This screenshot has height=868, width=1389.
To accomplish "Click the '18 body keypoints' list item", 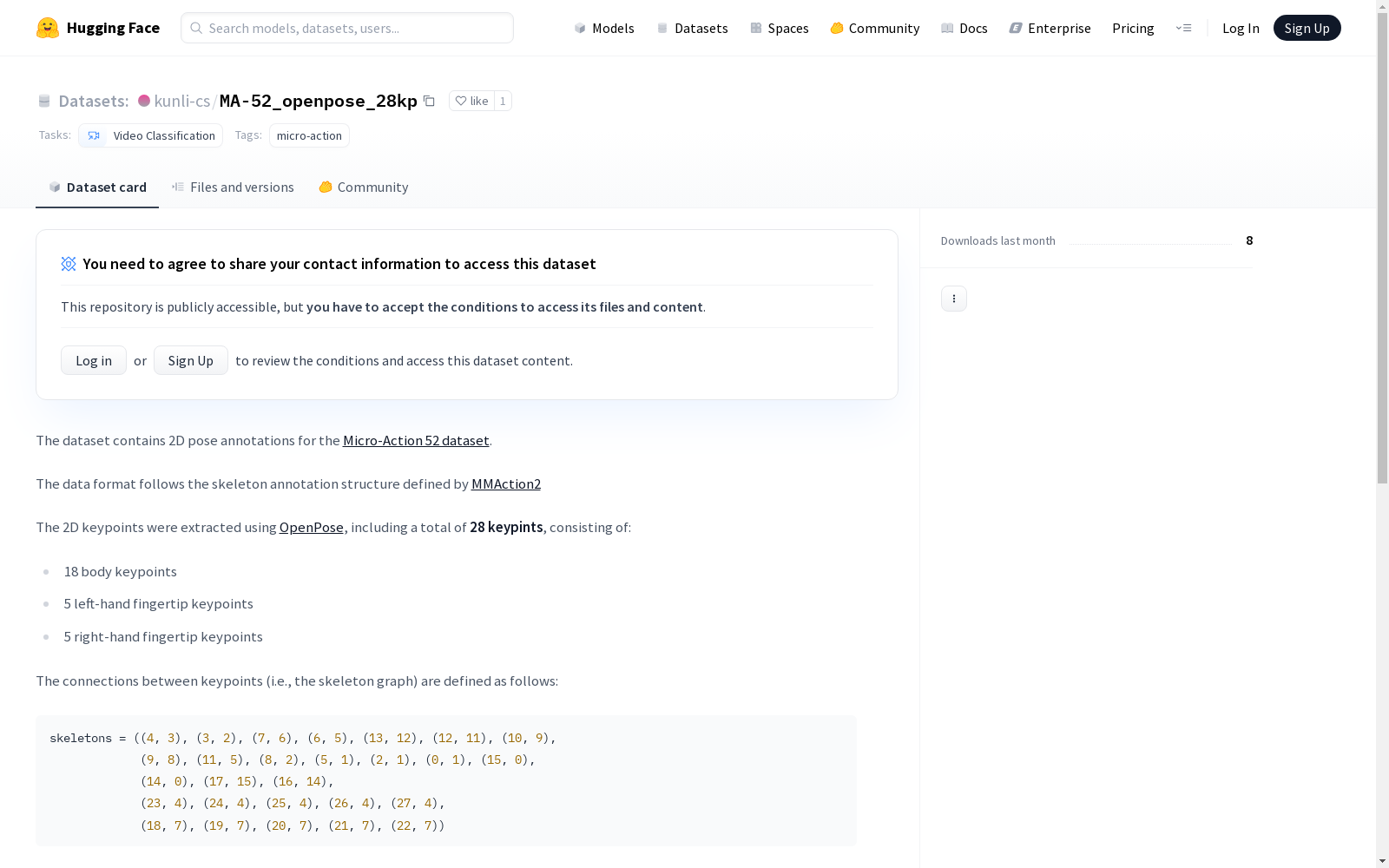I will (121, 571).
